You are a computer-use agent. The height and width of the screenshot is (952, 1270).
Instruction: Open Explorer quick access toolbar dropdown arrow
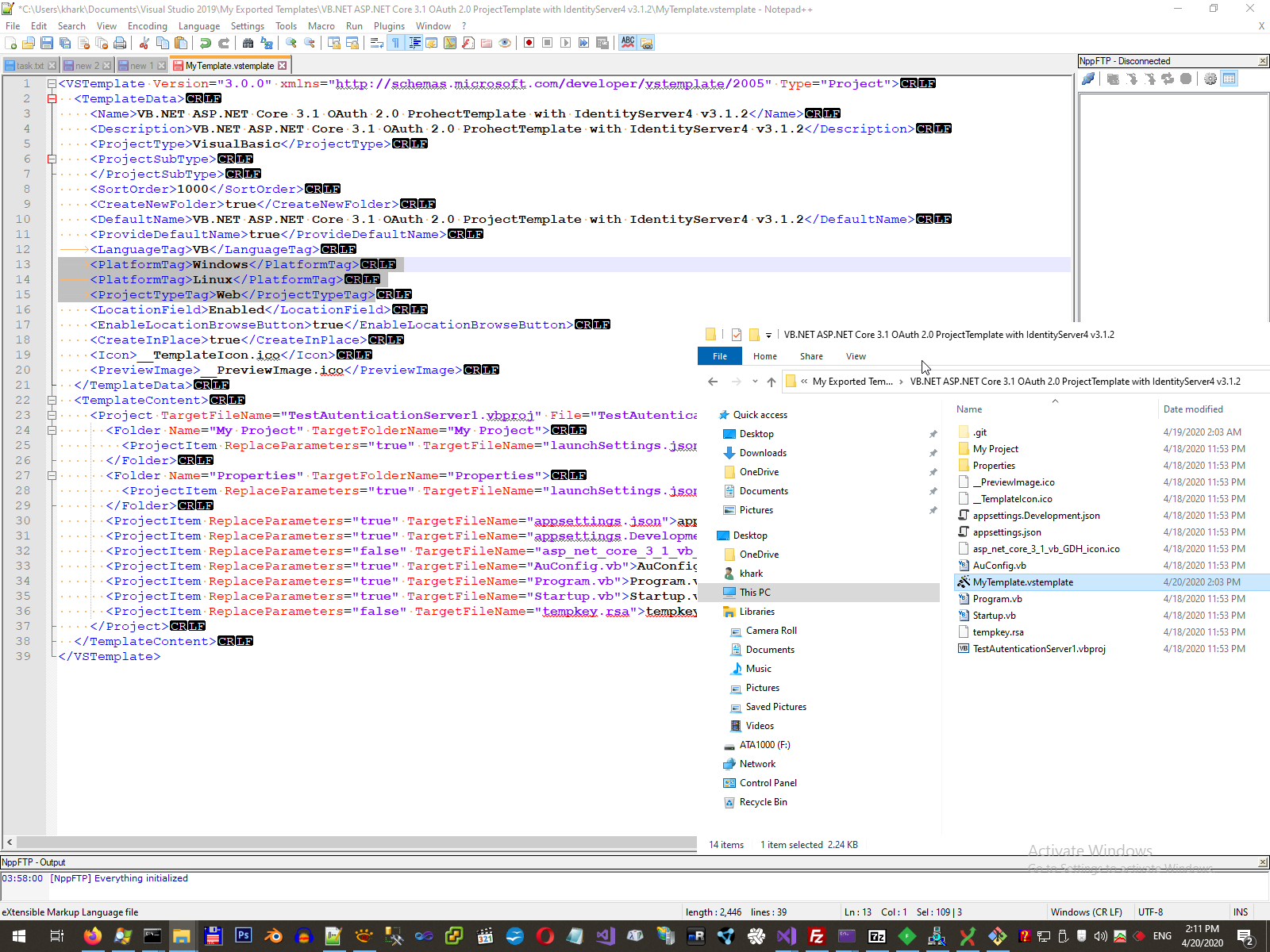768,335
